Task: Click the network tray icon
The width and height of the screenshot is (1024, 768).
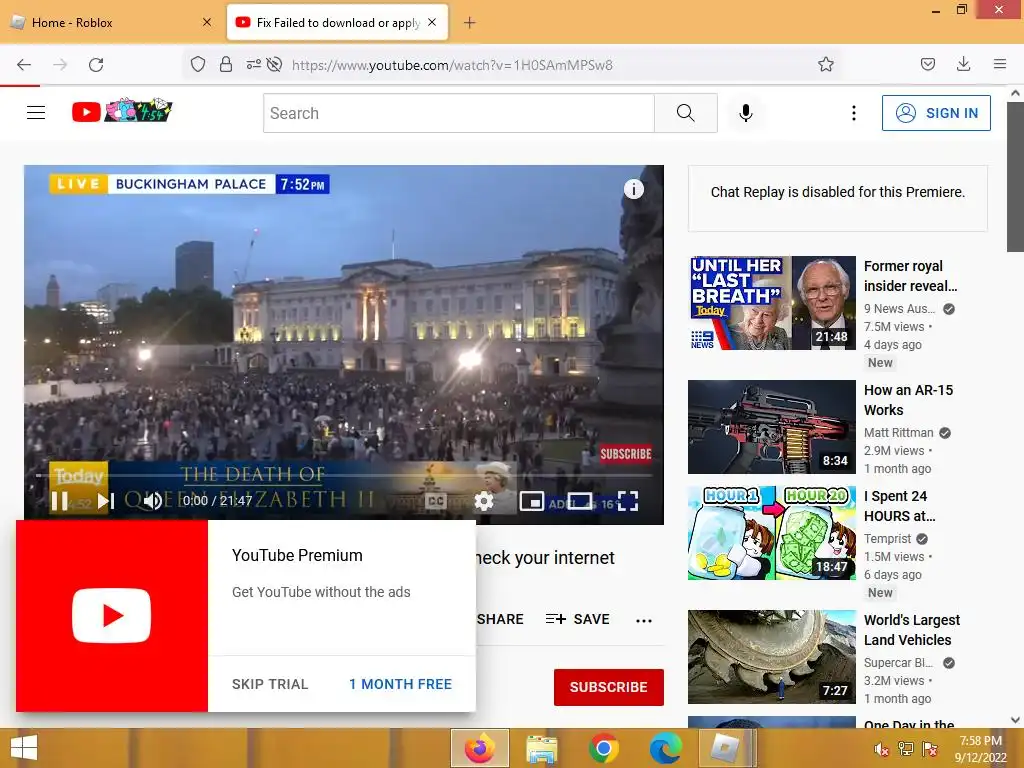Action: [x=906, y=748]
